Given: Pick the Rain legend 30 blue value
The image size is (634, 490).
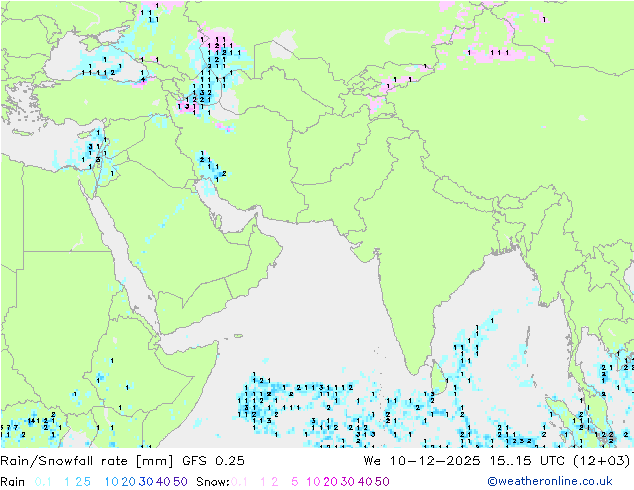Looking at the screenshot, I should pyautogui.click(x=146, y=482).
